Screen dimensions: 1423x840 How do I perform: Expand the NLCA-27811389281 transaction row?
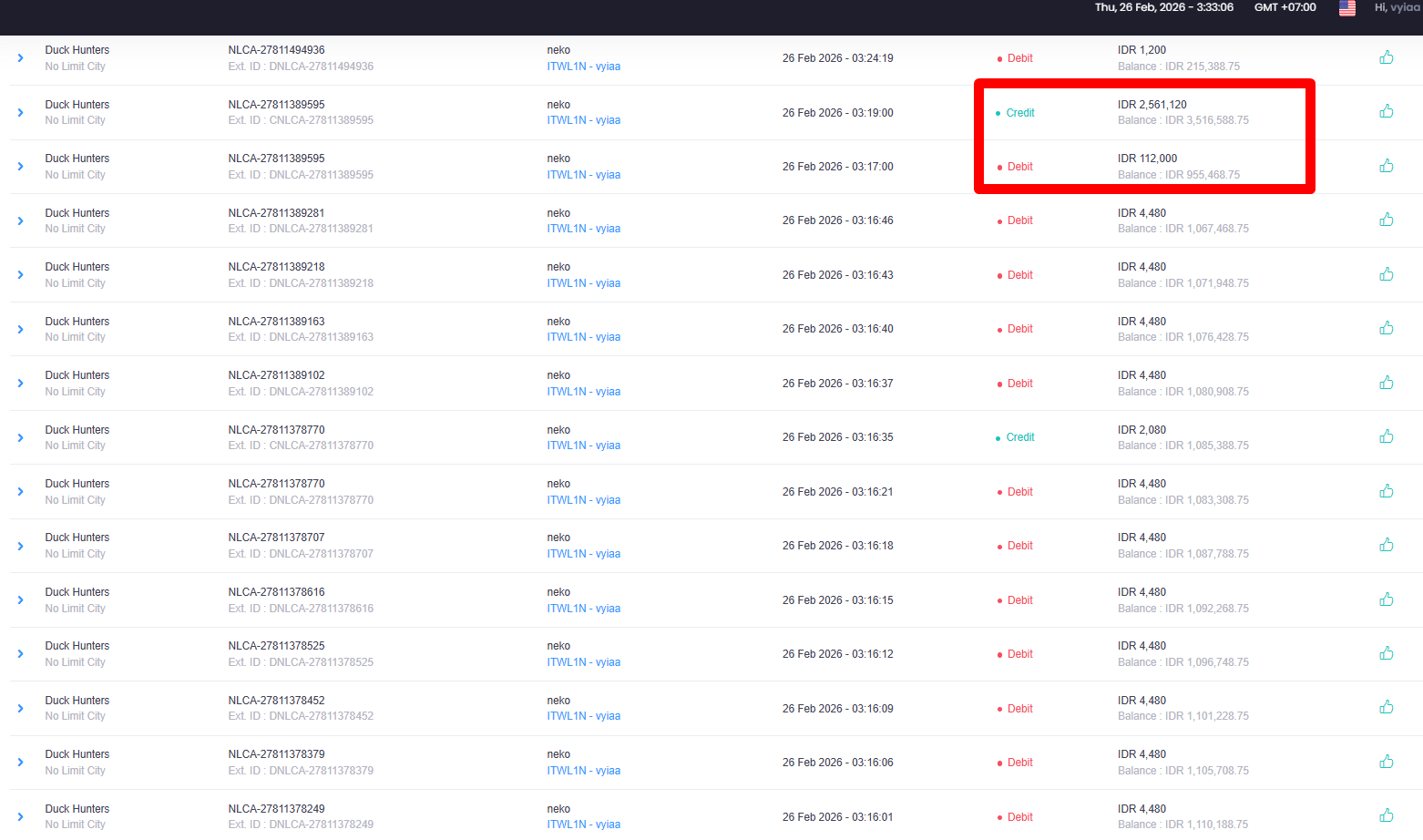20,220
